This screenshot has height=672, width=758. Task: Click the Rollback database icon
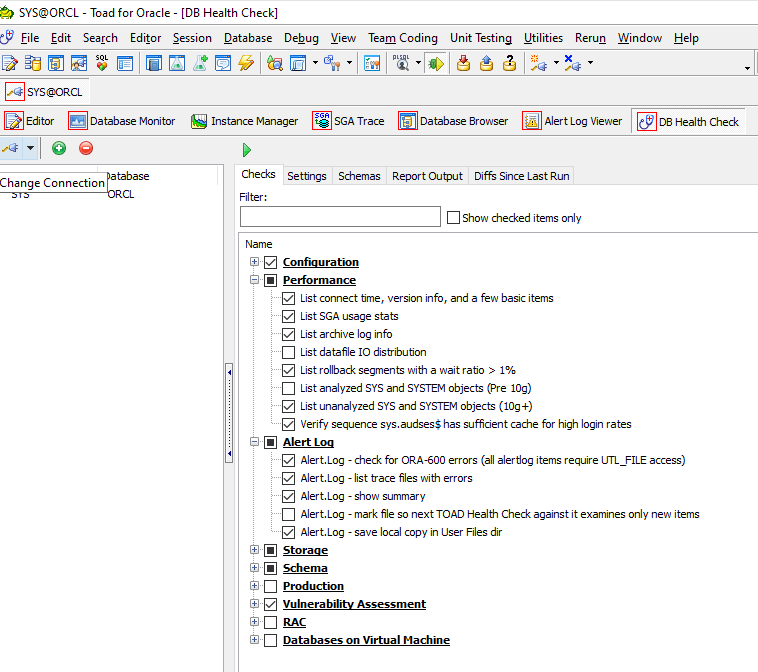coord(487,63)
